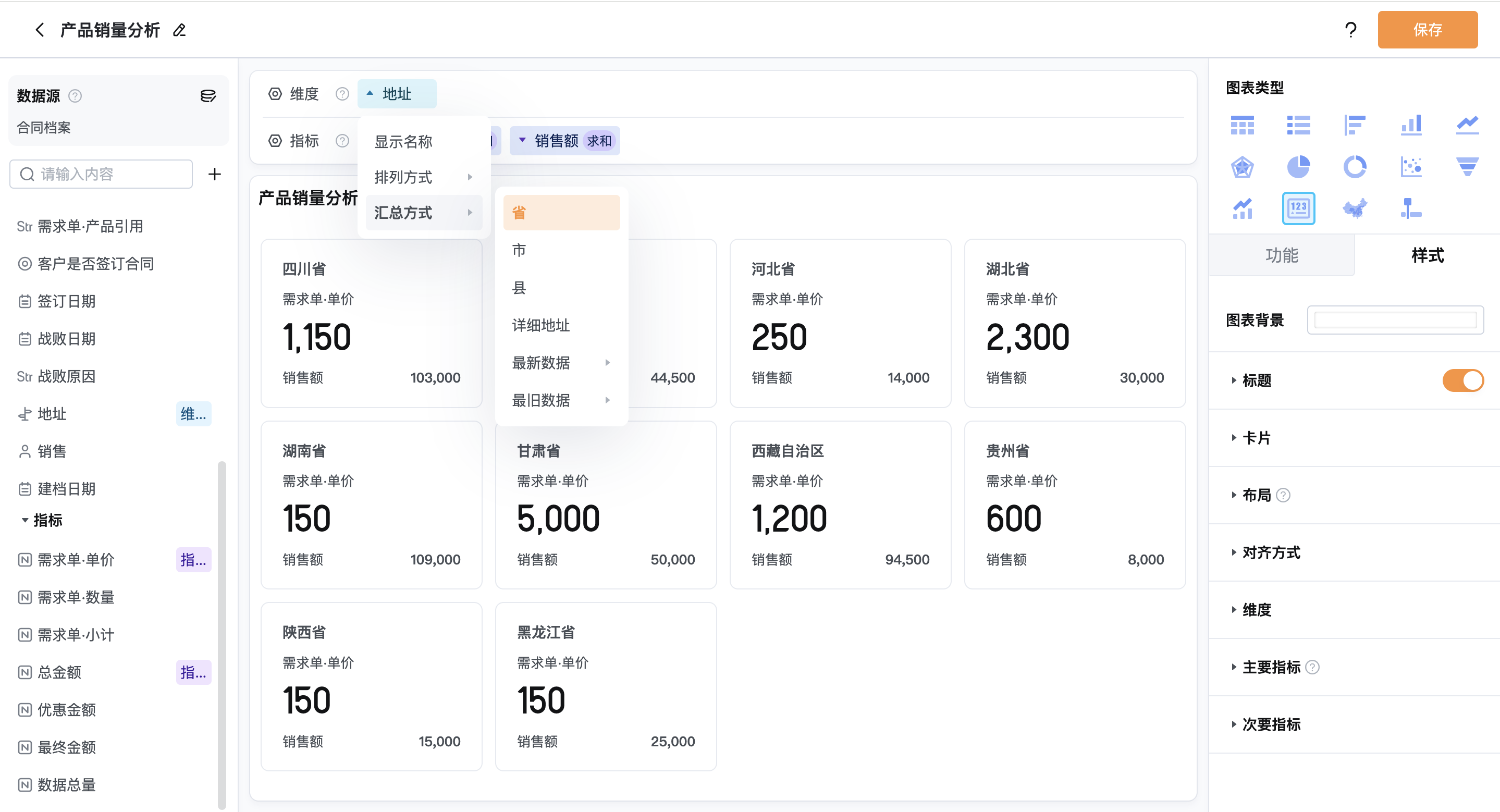Open the 图表背景 color picker
Screen dimensions: 1500x812
click(1395, 319)
